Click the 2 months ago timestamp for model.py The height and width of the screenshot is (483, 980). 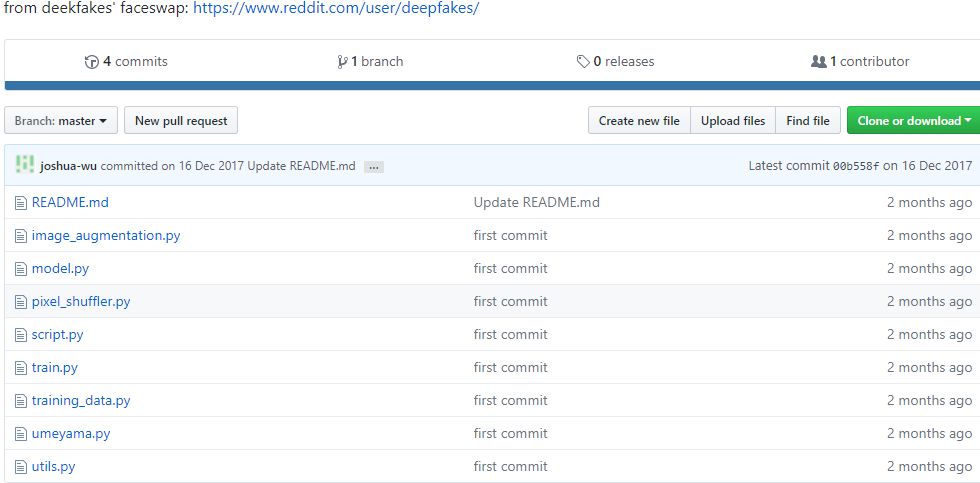[x=930, y=269]
